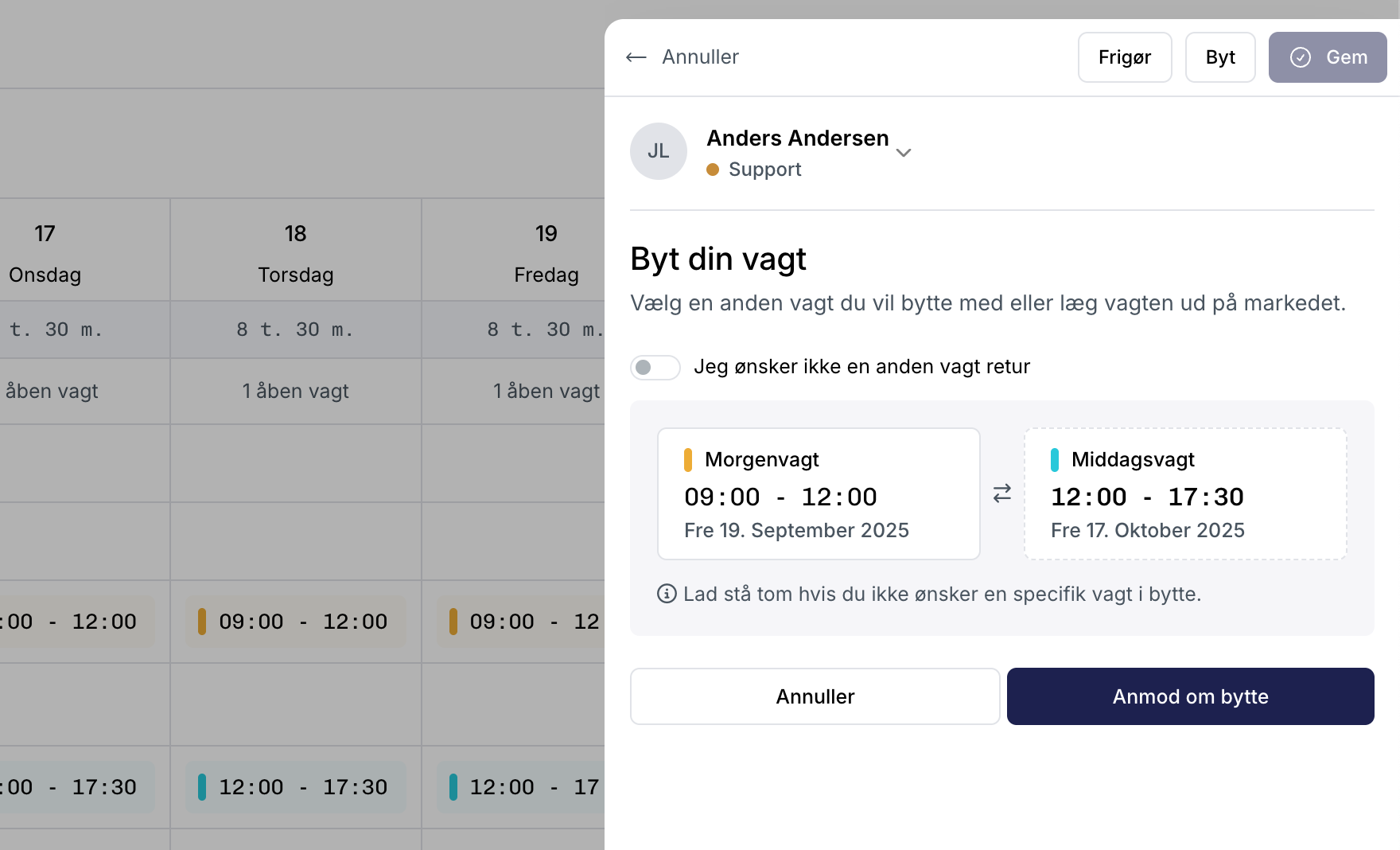Click the checkmark circle icon in Gem
This screenshot has height=850, width=1400.
pos(1300,57)
